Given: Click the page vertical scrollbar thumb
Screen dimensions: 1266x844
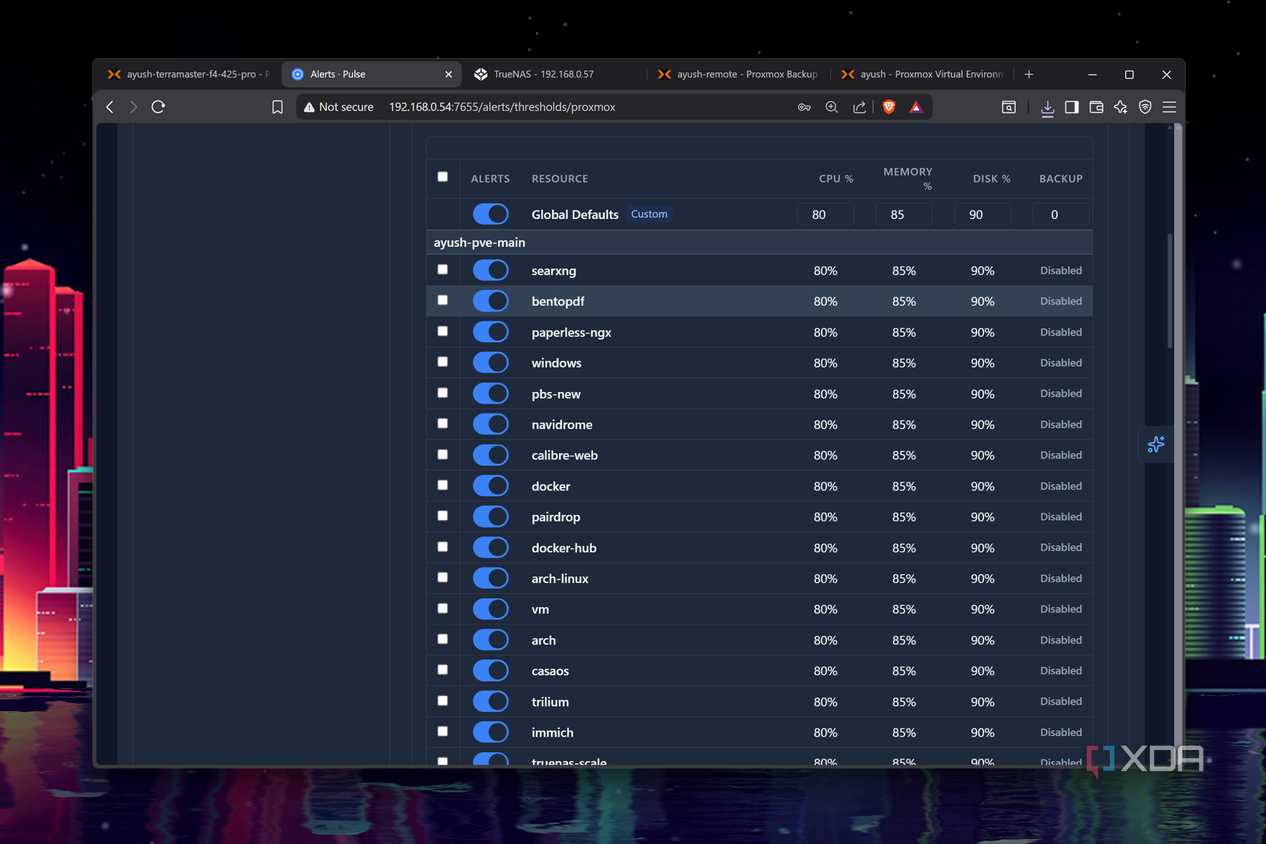Looking at the screenshot, I should tap(1170, 292).
